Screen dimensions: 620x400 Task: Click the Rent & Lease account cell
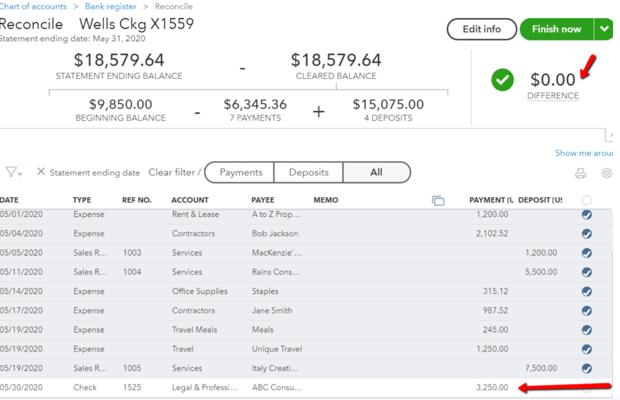[195, 214]
